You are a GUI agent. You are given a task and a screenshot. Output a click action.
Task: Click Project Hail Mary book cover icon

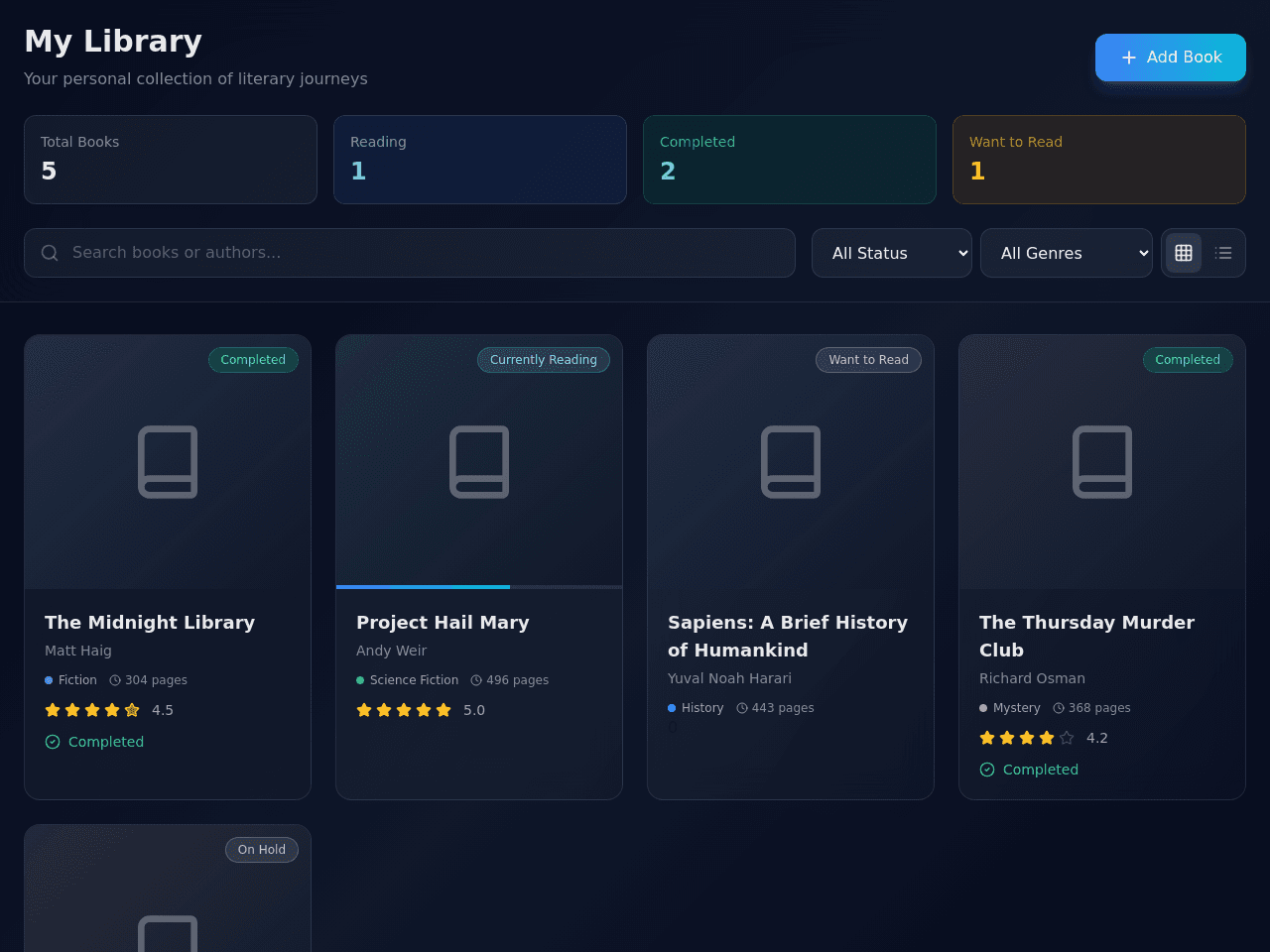pos(479,462)
